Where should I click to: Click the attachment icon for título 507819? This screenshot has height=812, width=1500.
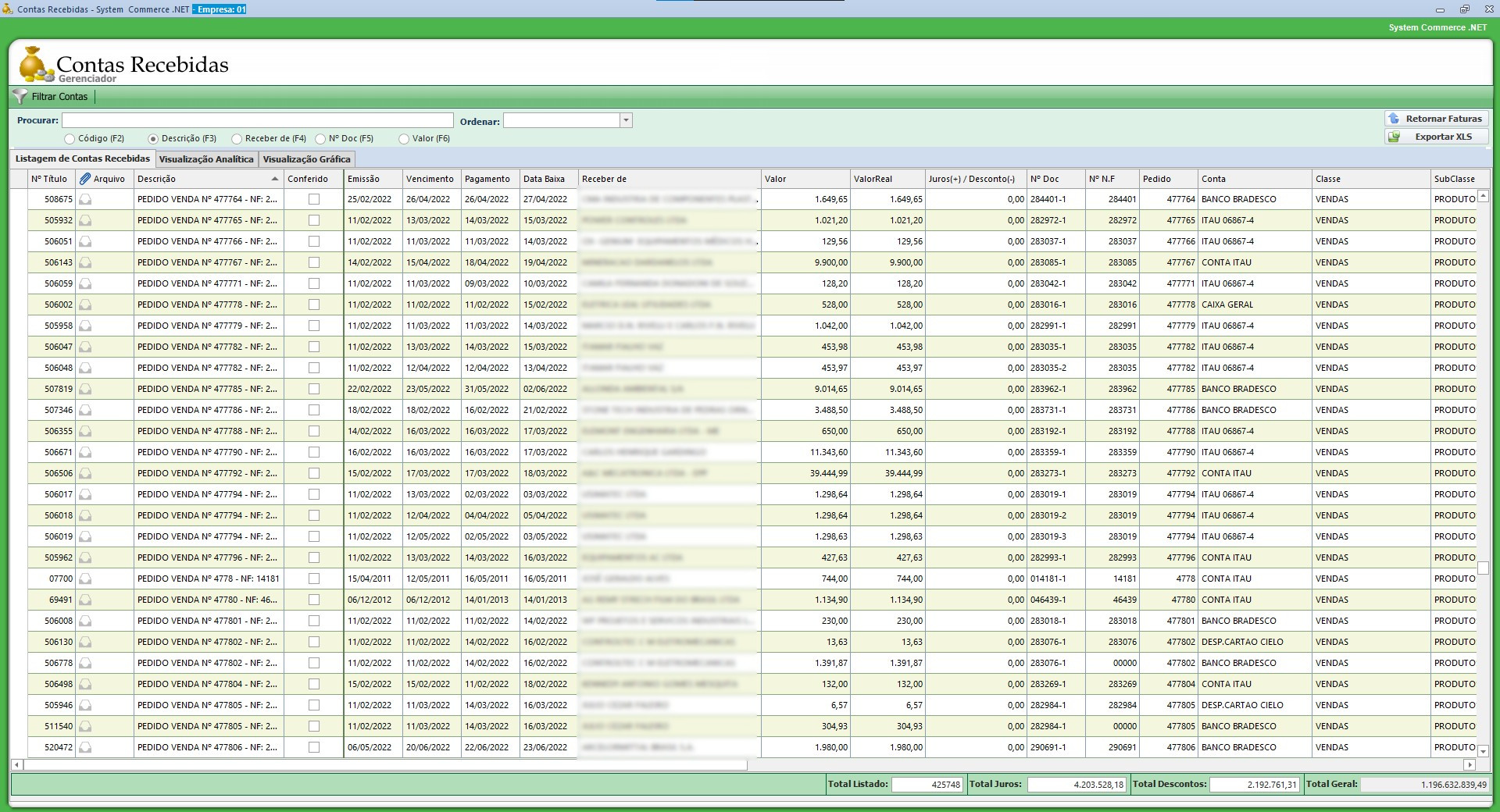(x=85, y=390)
